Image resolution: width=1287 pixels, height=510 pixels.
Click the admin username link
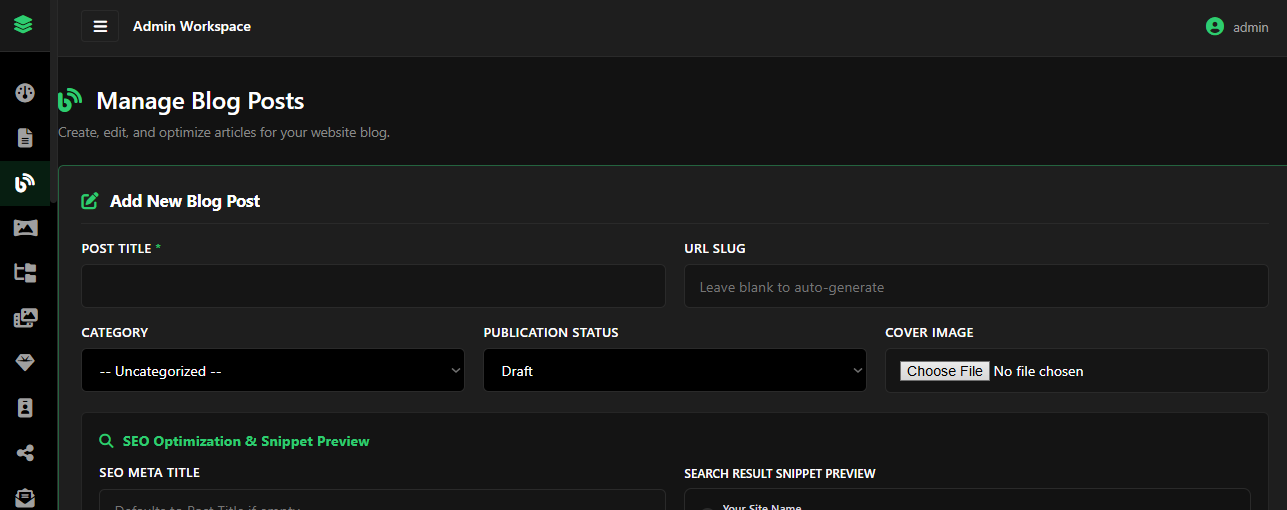point(1251,27)
